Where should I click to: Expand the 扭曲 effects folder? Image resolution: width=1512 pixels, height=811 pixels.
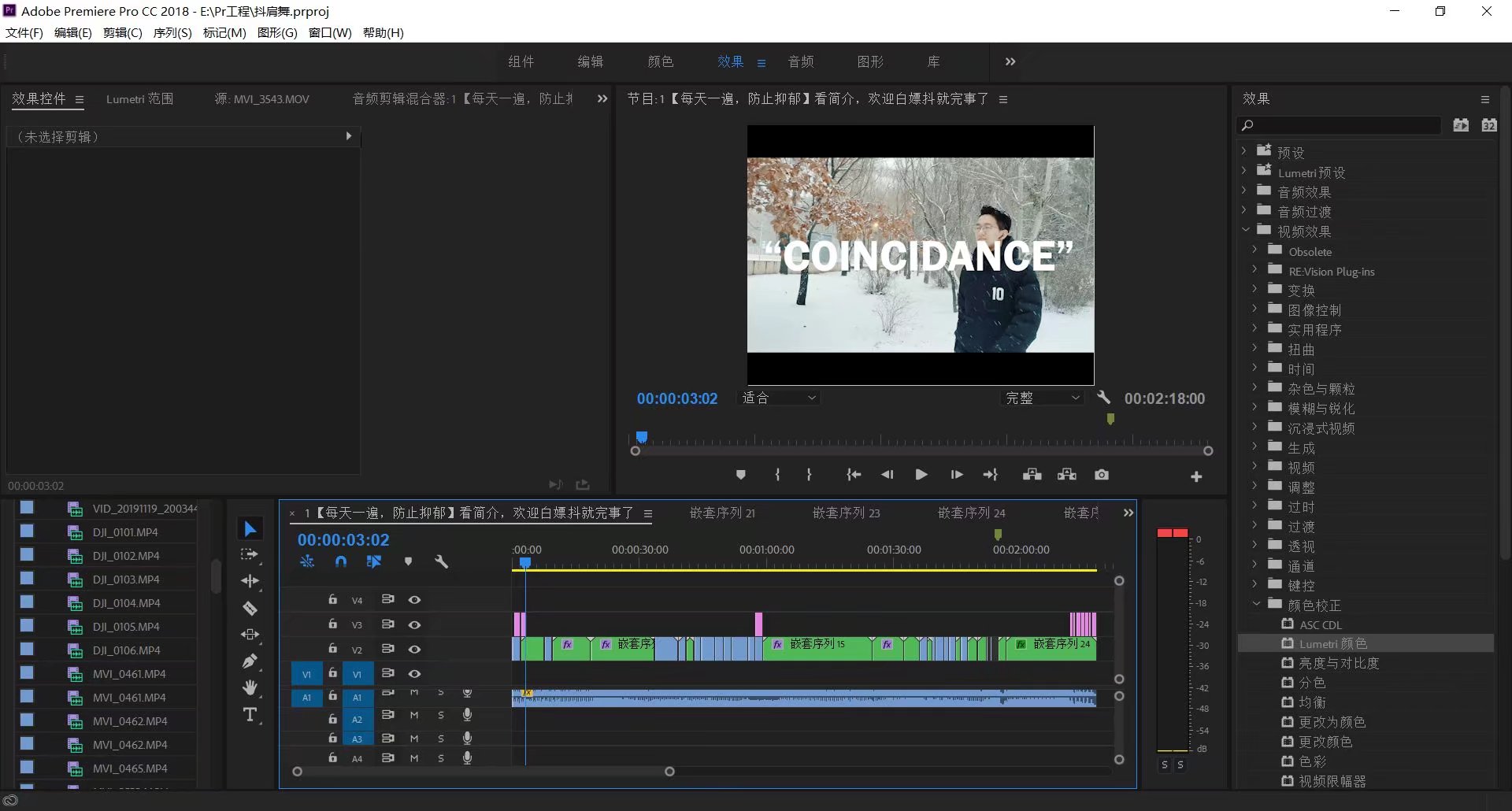pos(1255,347)
